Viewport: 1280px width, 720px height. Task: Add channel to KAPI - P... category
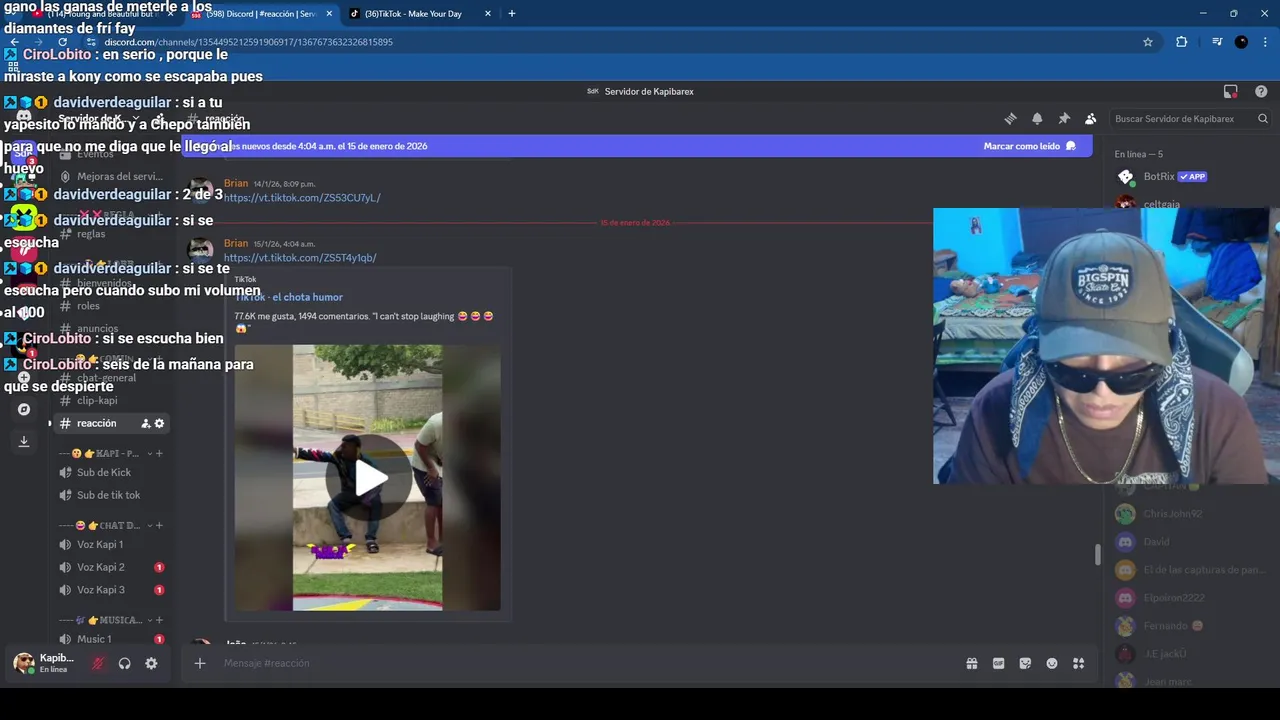pos(159,453)
